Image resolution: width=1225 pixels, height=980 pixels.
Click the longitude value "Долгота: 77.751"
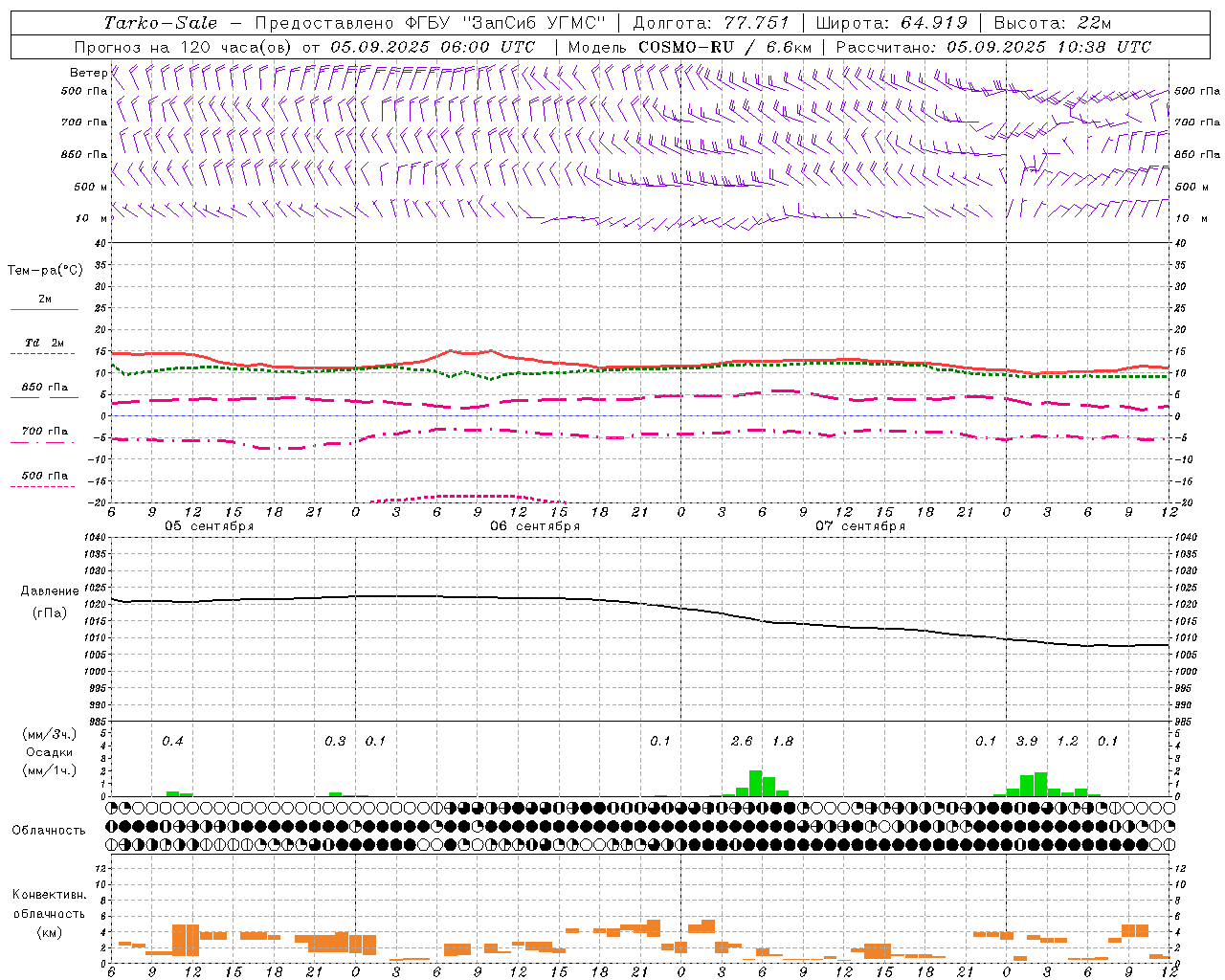click(x=711, y=23)
